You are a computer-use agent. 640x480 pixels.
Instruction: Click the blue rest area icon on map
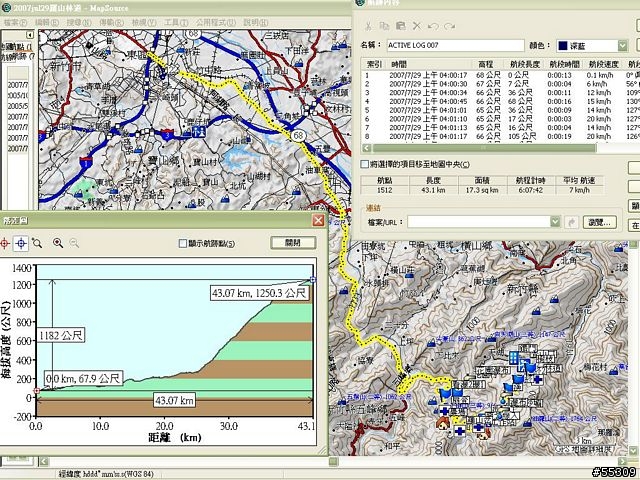point(199,131)
